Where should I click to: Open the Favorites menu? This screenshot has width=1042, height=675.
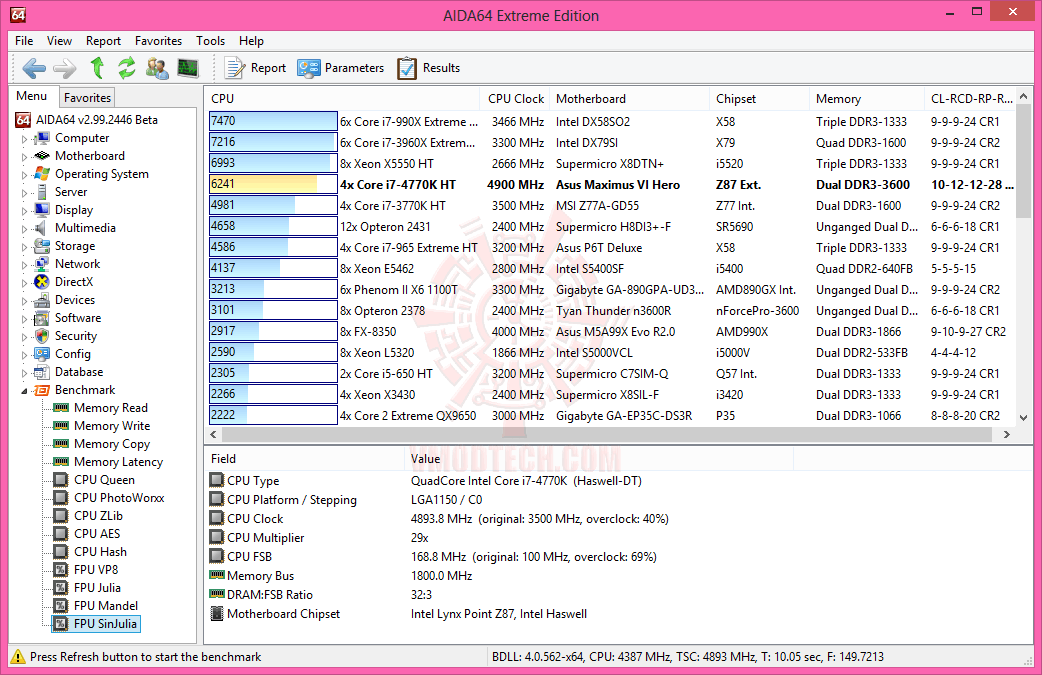click(x=158, y=41)
